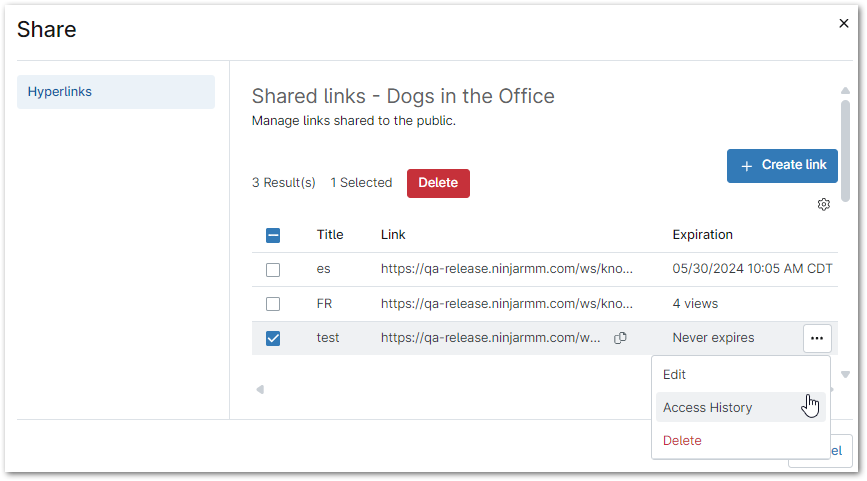
Task: Open the Hyperlinks sidebar tab
Action: (116, 92)
